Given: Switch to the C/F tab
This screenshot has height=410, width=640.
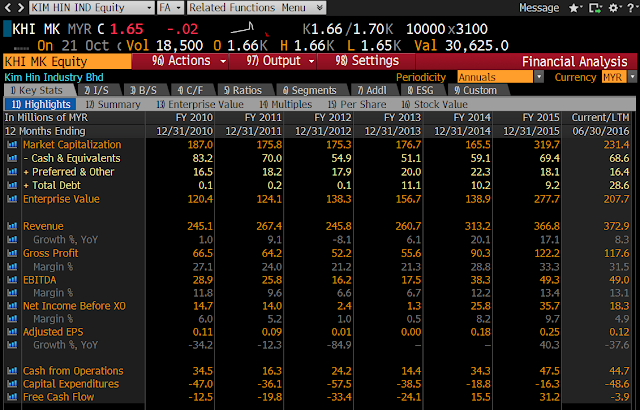Looking at the screenshot, I should click(x=193, y=90).
